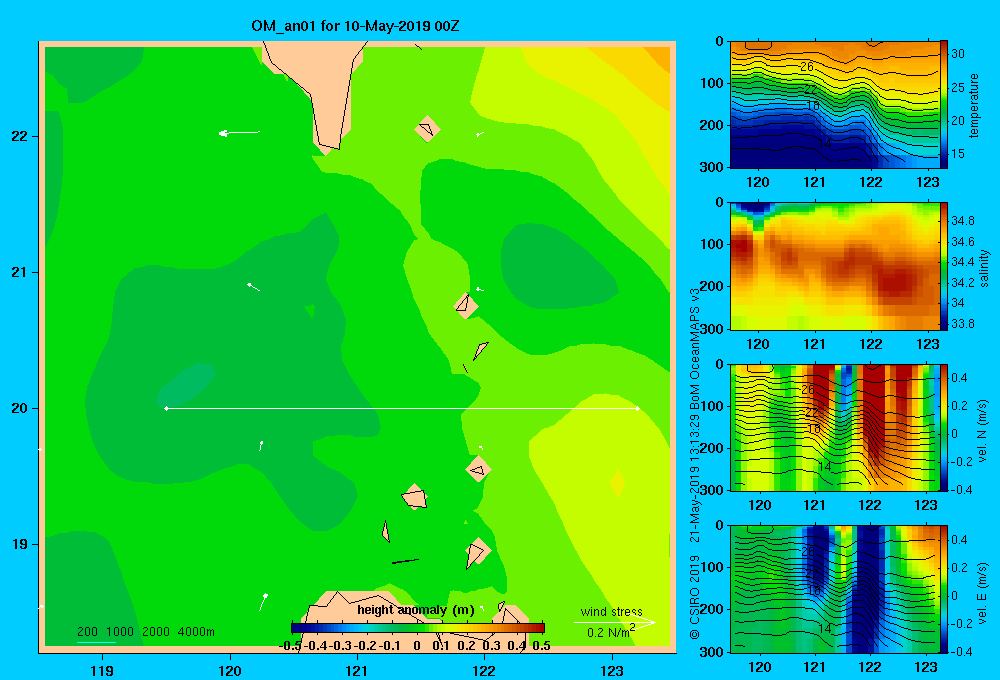
Task: Click longitude label 123 on main map axis
Action: tap(612, 670)
